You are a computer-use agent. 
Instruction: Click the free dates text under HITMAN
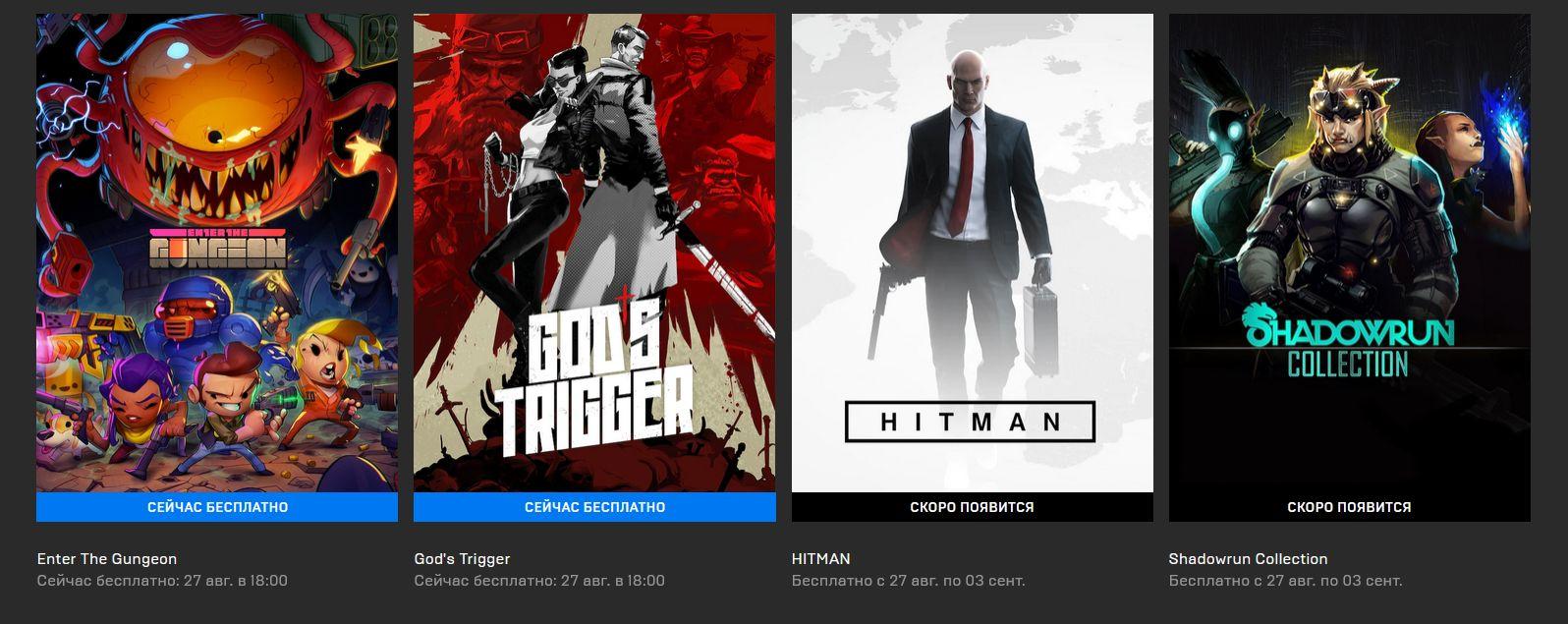[x=908, y=580]
